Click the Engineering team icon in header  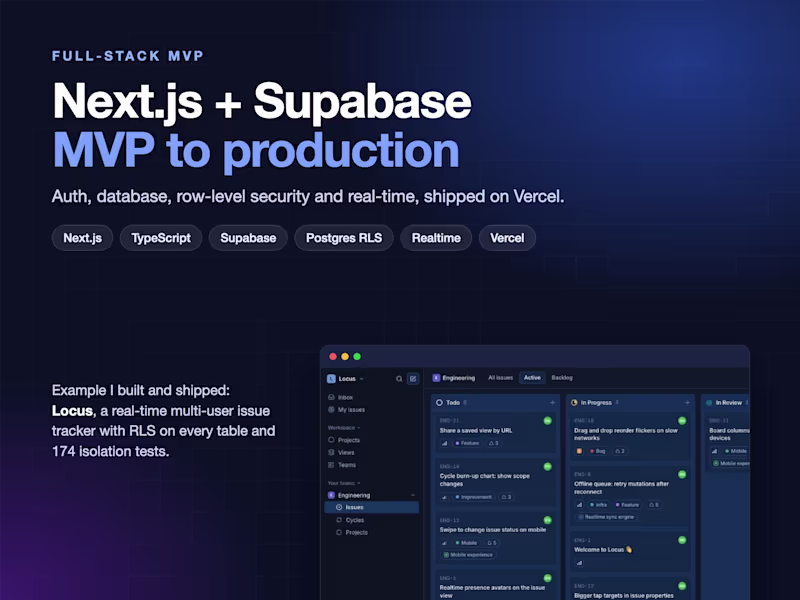[x=436, y=378]
